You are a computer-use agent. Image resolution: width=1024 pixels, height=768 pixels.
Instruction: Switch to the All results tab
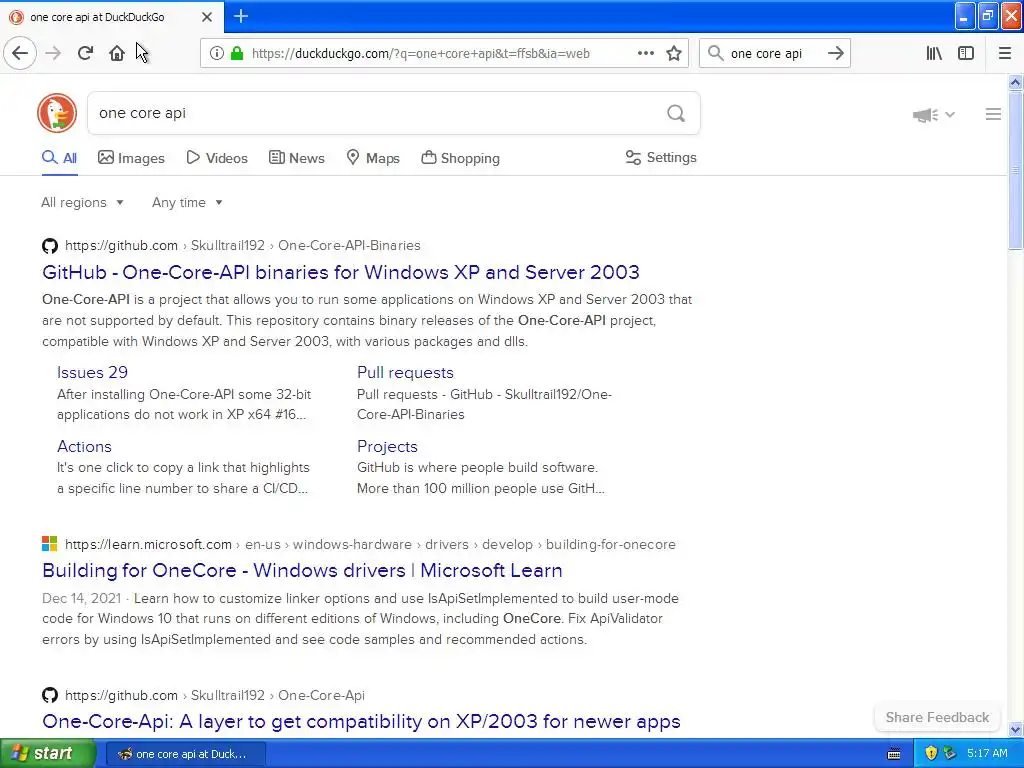[x=59, y=158]
